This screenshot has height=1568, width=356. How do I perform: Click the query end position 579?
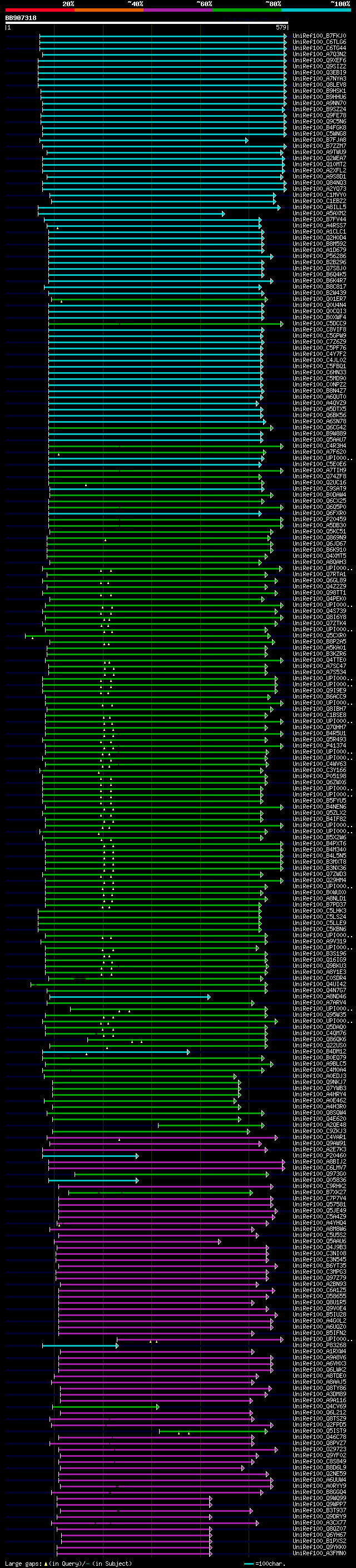pos(280,27)
